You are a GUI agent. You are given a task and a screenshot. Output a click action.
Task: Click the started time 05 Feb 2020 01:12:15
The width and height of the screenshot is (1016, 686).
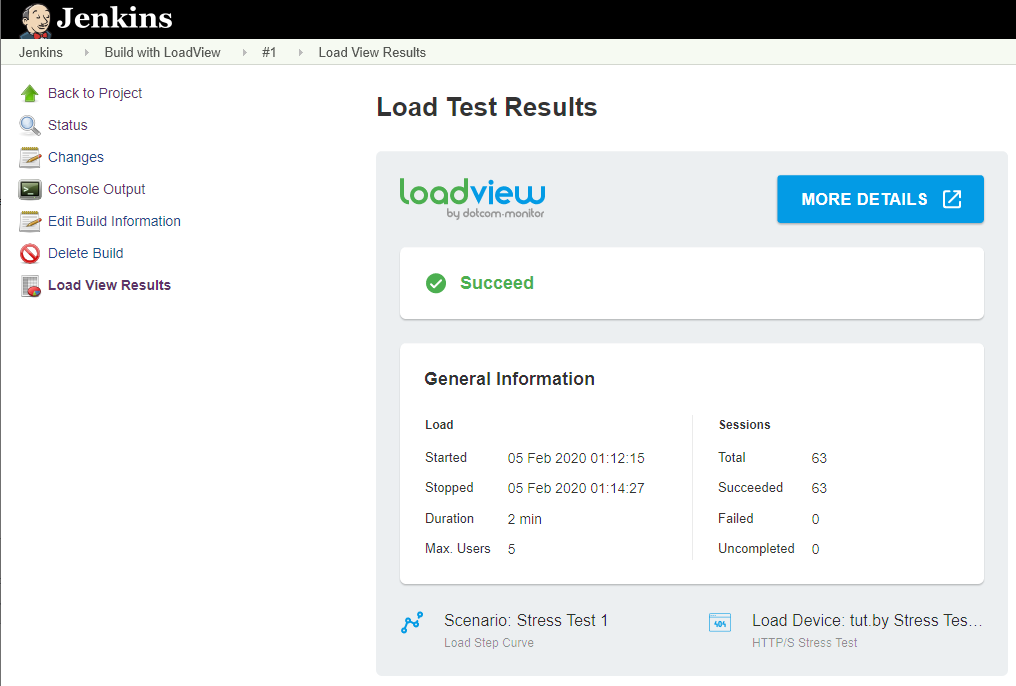point(576,458)
